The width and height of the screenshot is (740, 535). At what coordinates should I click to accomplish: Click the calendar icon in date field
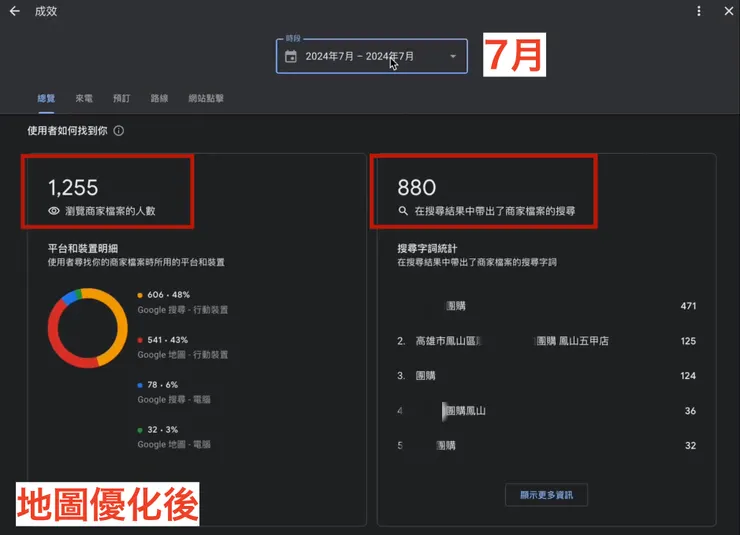(x=291, y=57)
